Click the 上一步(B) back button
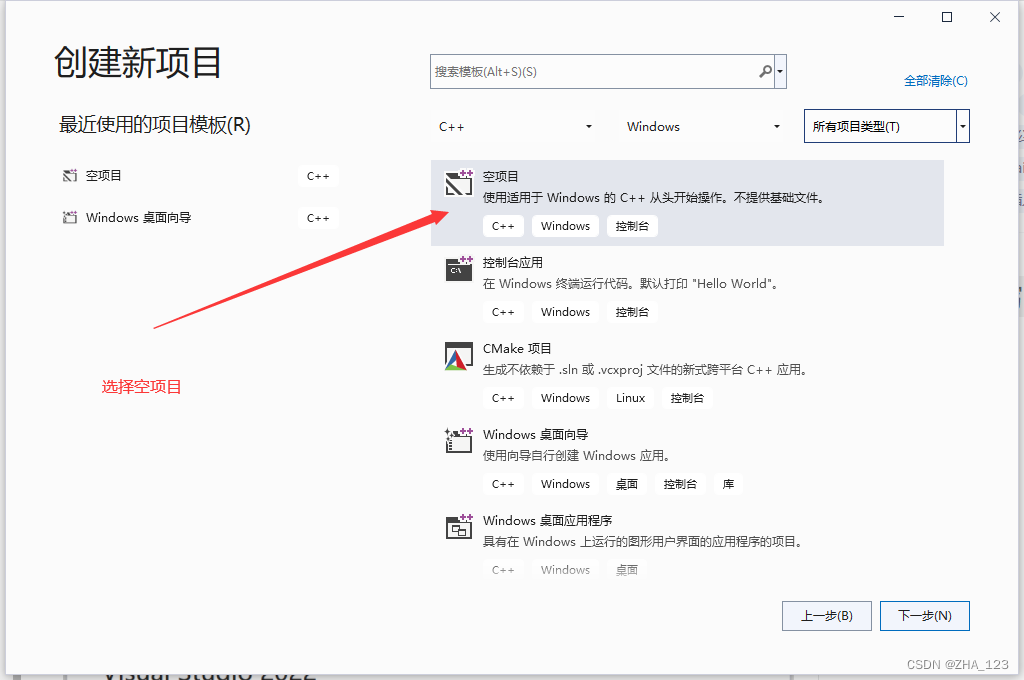Screen dimensions: 1024x680 point(827,616)
